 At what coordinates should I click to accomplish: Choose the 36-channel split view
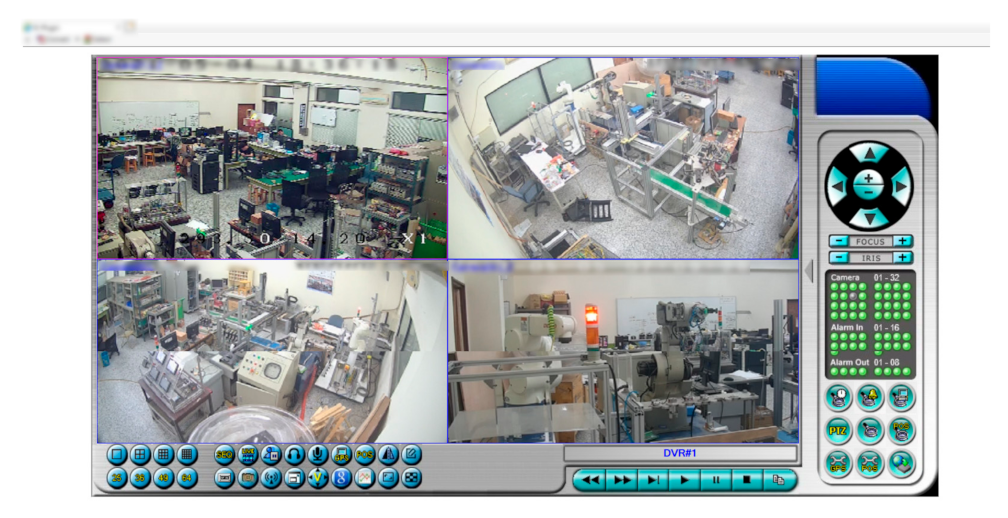140,478
